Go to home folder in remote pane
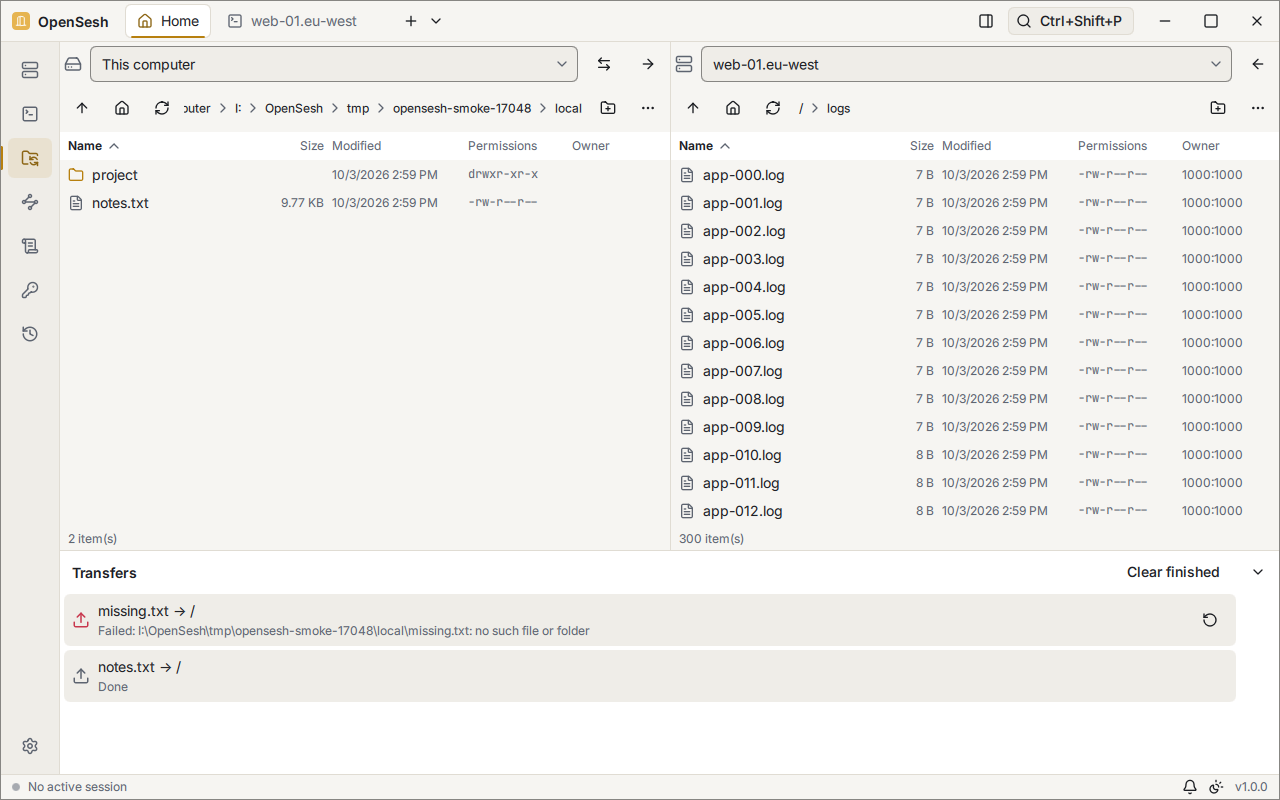This screenshot has width=1280, height=800. (x=733, y=108)
